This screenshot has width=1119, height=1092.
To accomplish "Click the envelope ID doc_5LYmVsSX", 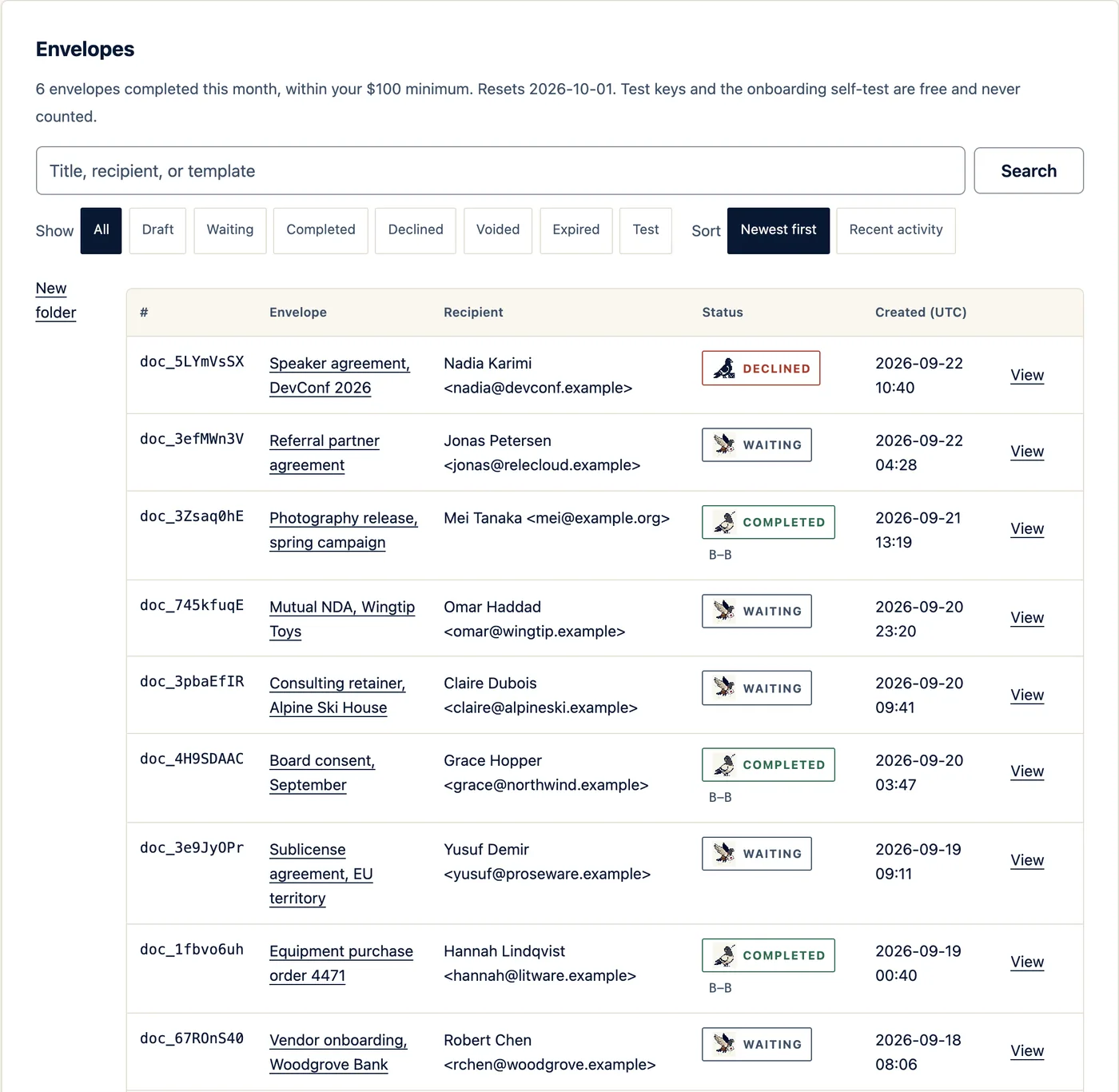I will coord(192,361).
